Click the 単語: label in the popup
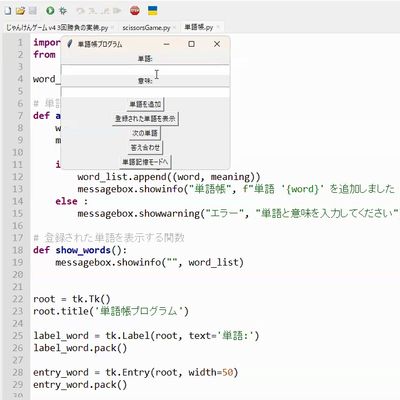Image resolution: width=400 pixels, height=400 pixels. [145, 59]
